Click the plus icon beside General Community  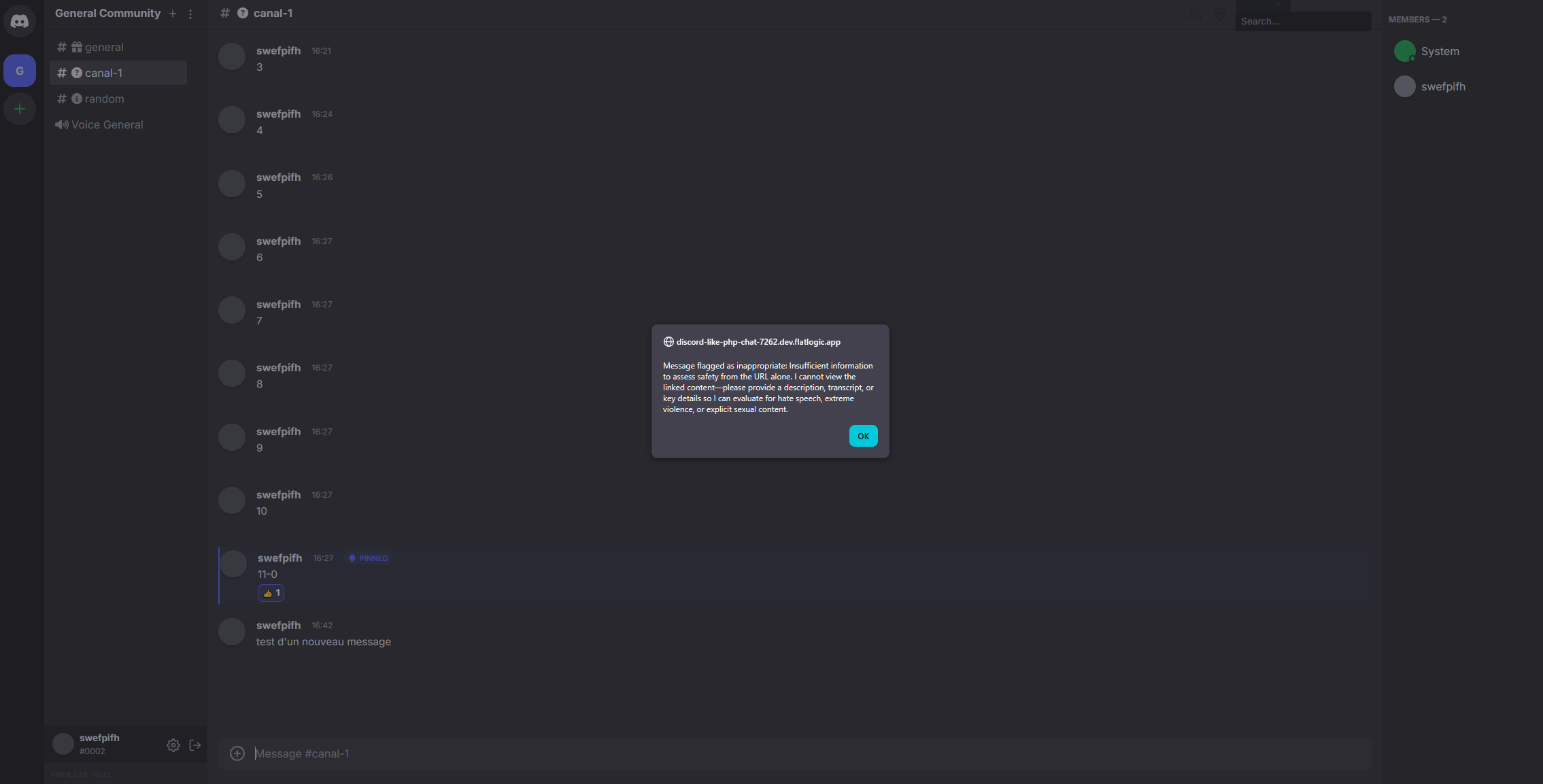click(x=173, y=14)
